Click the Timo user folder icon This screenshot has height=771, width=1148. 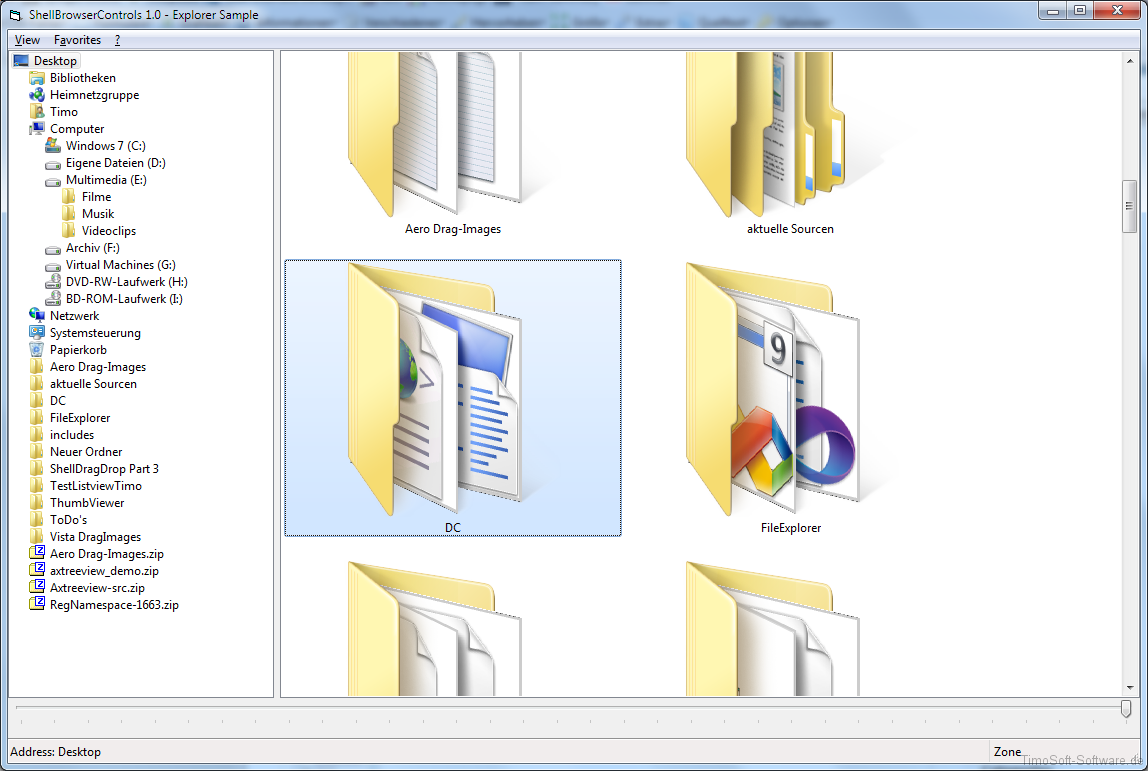pyautogui.click(x=37, y=111)
